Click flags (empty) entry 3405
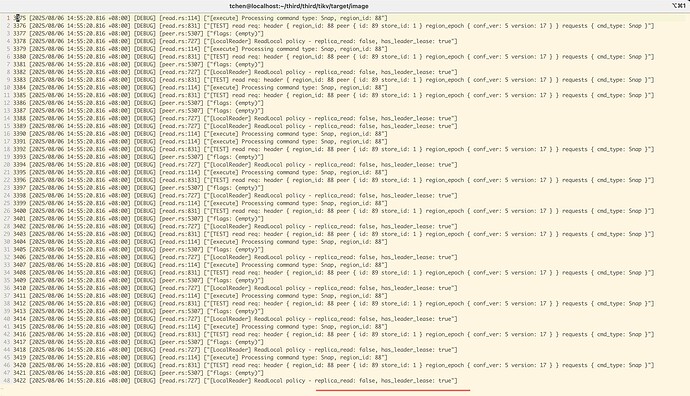Viewport: 690px width, 396px height. (139, 249)
